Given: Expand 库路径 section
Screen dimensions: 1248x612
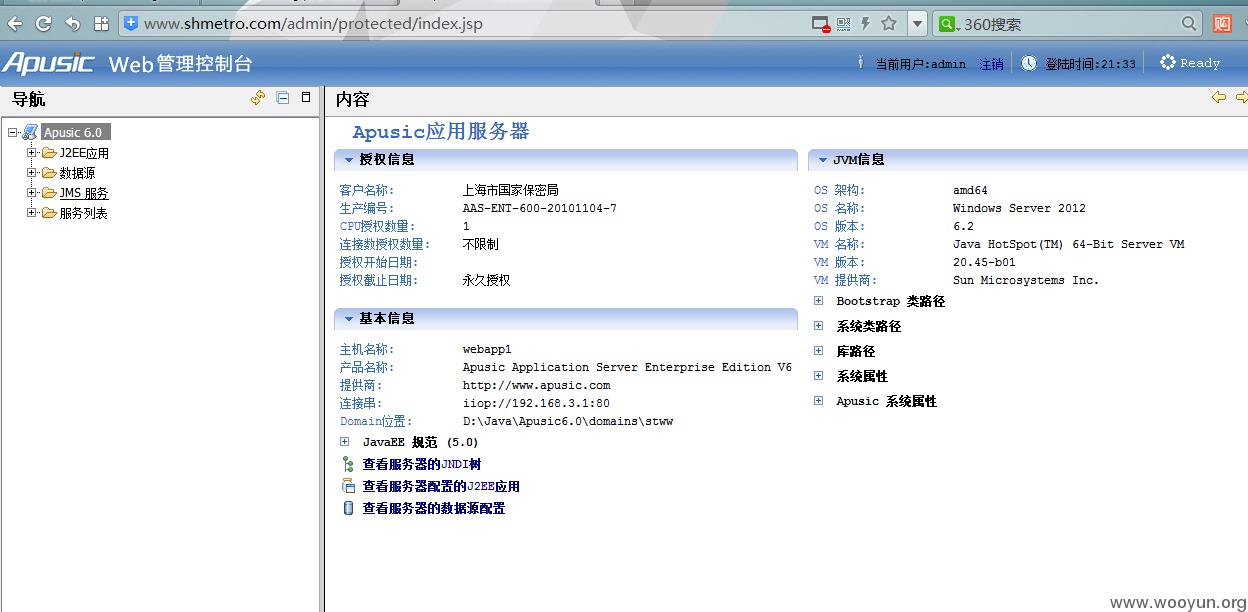Looking at the screenshot, I should coord(818,351).
